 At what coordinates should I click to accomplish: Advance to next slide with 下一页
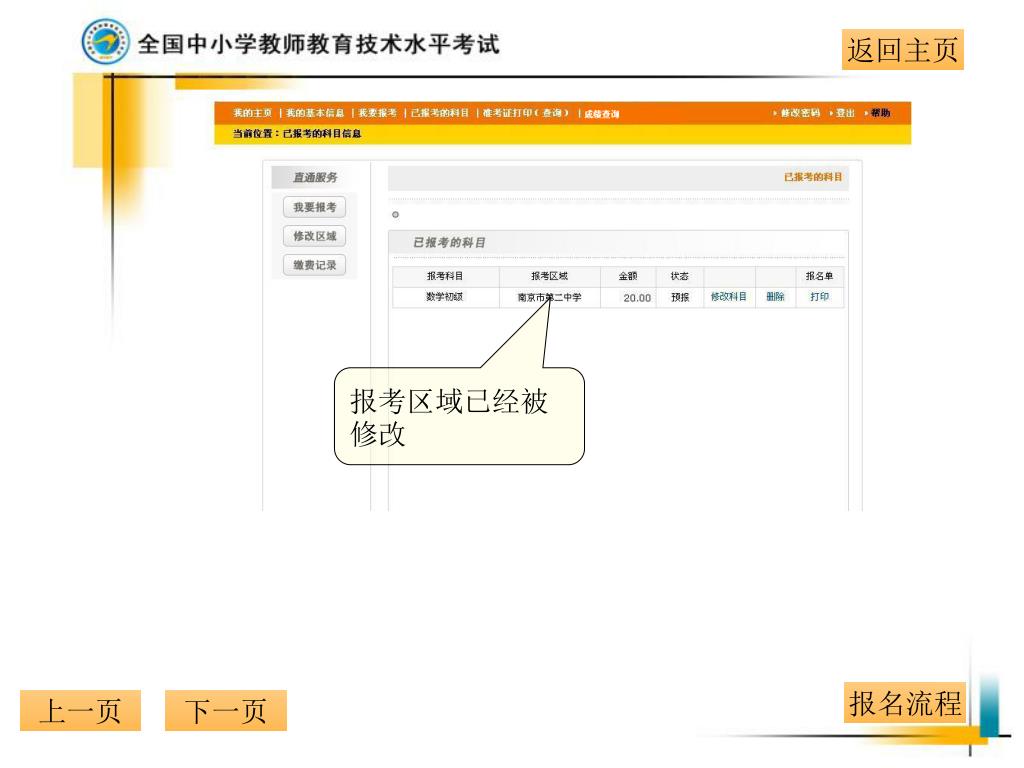tap(225, 710)
